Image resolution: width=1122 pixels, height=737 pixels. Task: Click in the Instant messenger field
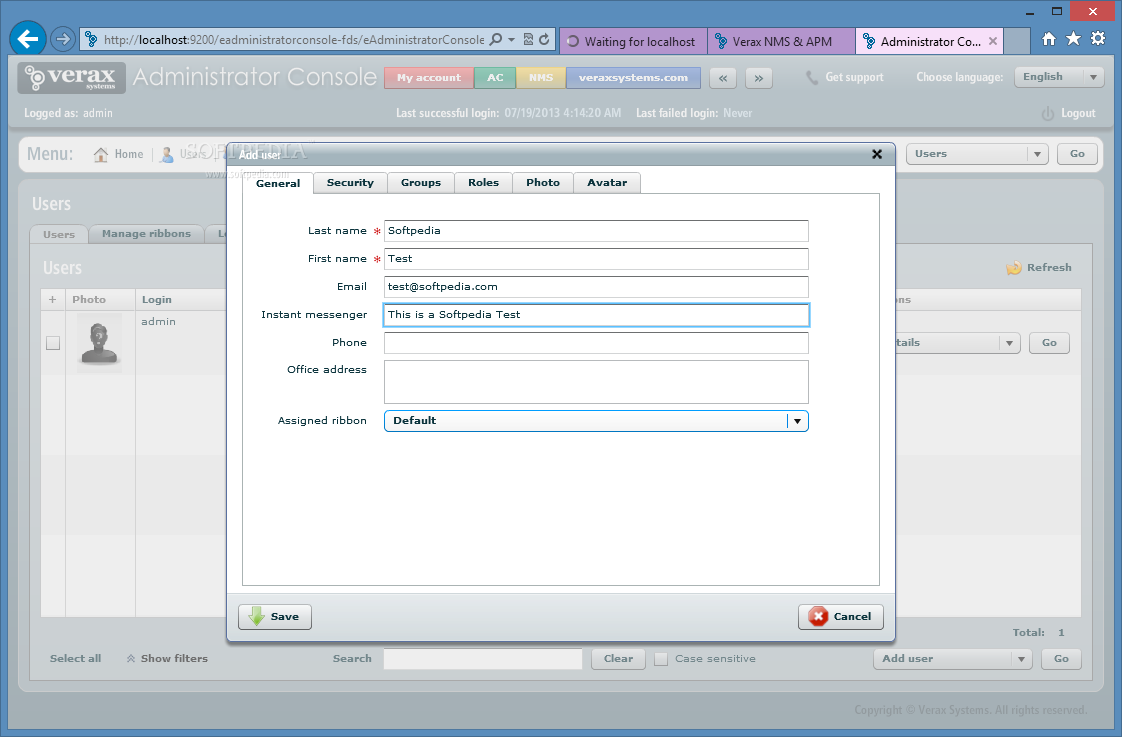(x=596, y=315)
